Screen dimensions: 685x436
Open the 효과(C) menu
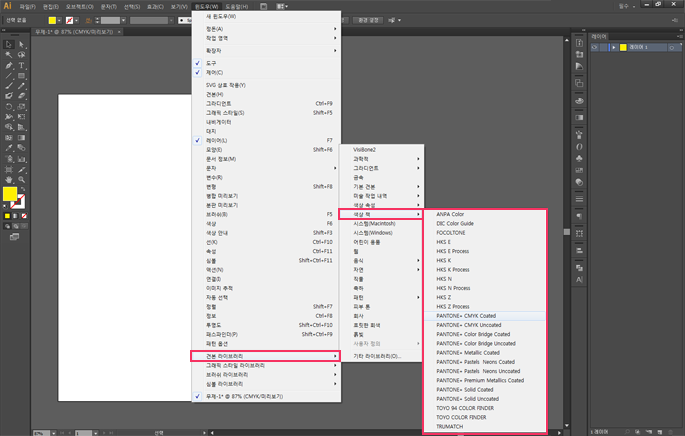pyautogui.click(x=155, y=7)
